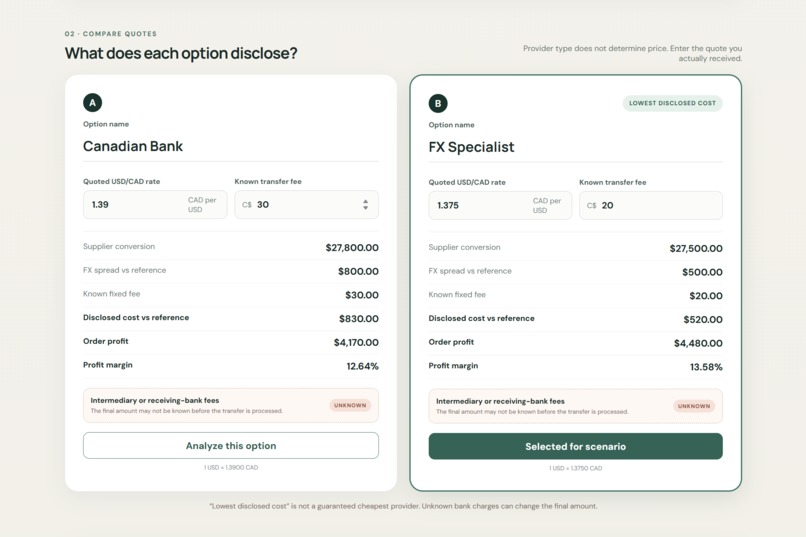Click the C$ prefix in Canadian Bank fee field
Image resolution: width=806 pixels, height=537 pixels.
click(247, 205)
